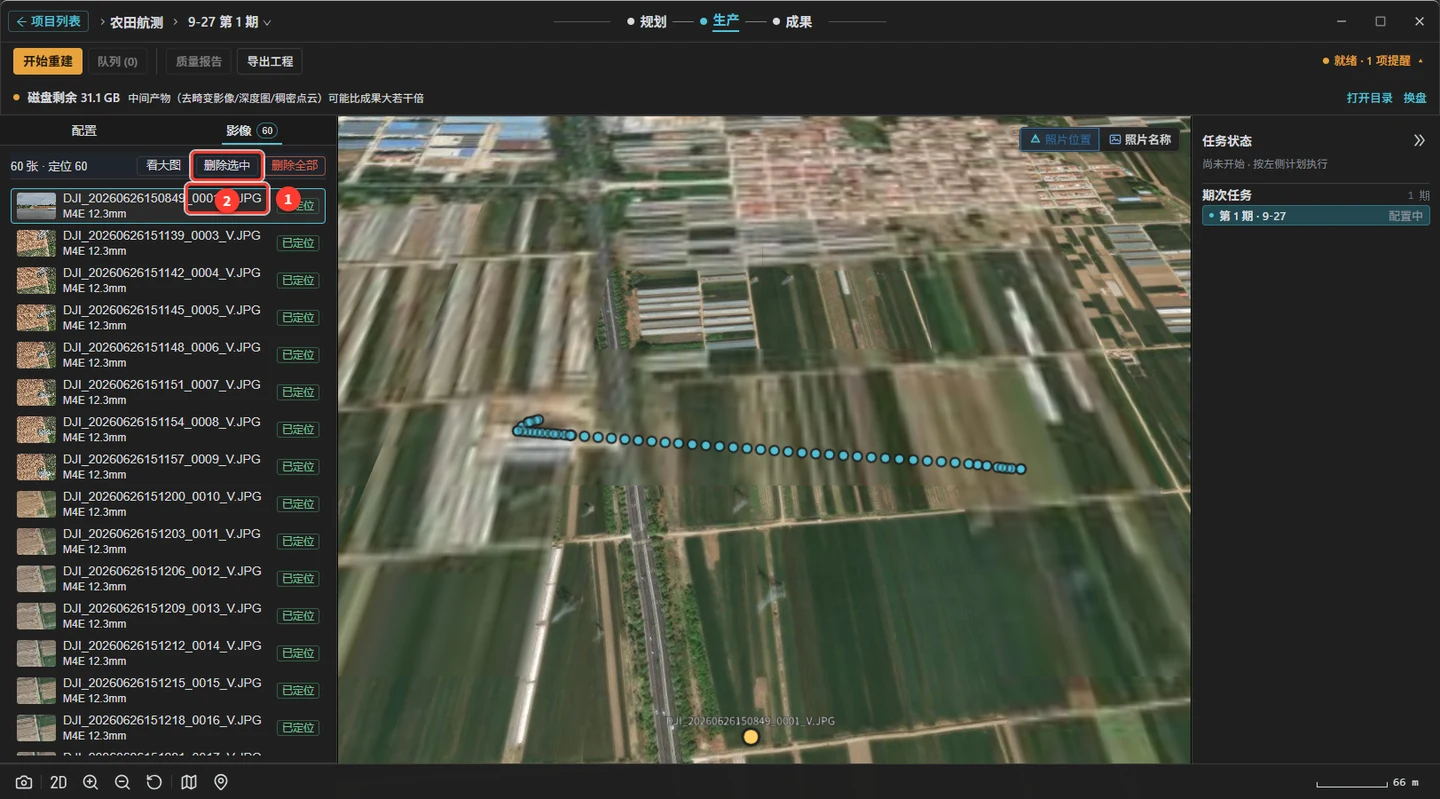Viewport: 1440px width, 799px height.
Task: Click the 换盘 link
Action: coord(1415,98)
